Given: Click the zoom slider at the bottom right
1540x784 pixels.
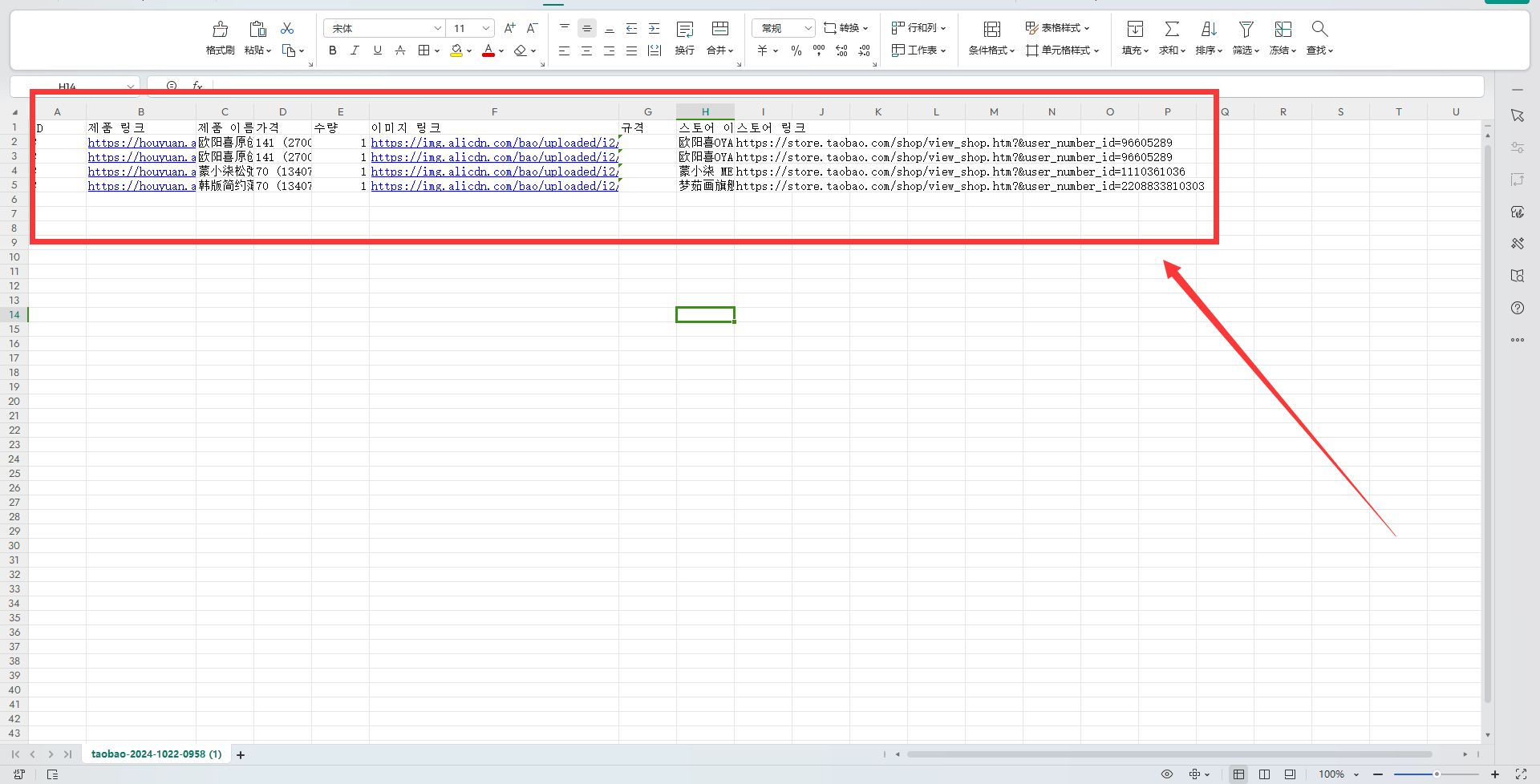Looking at the screenshot, I should (x=1436, y=774).
